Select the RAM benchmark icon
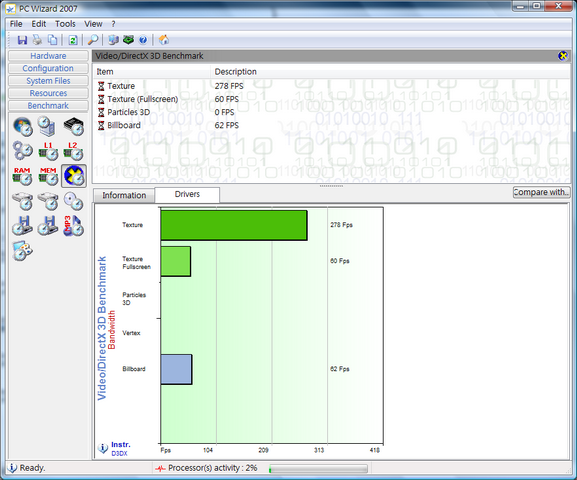 pyautogui.click(x=22, y=176)
